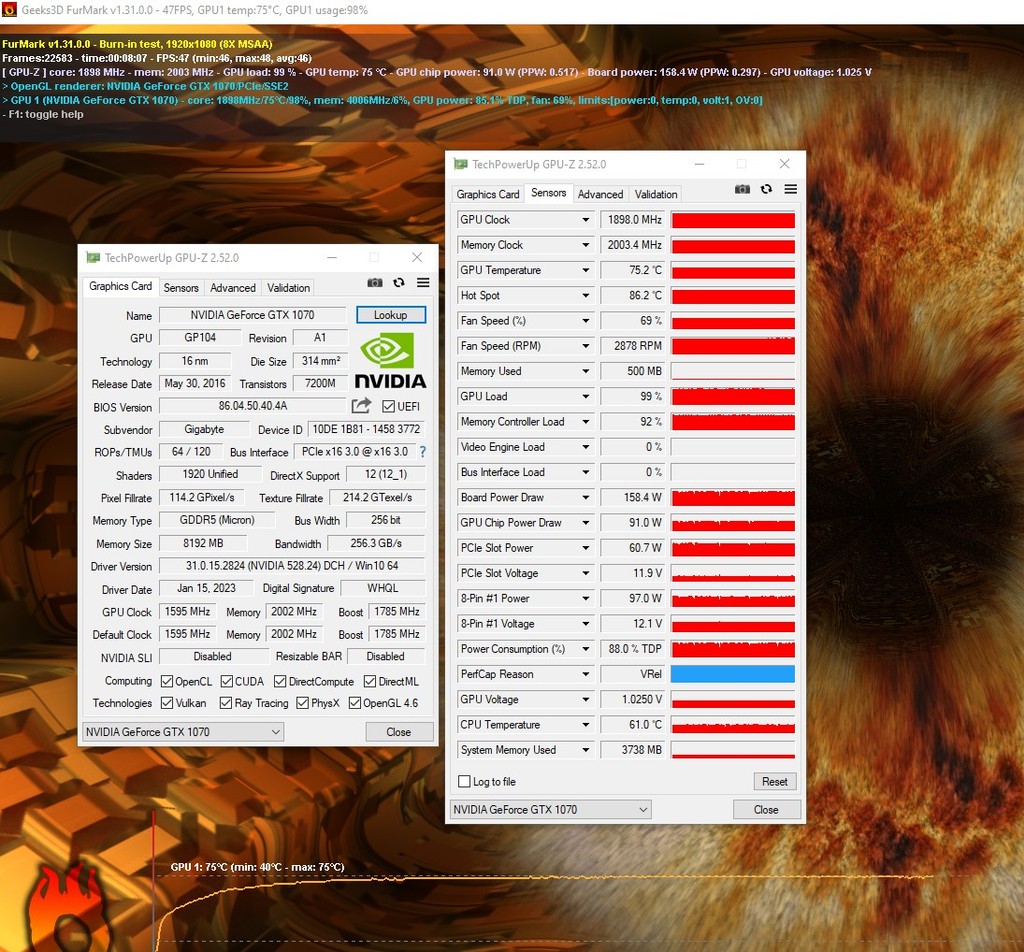Click Device ID value 10DE 1B81 - 1458 3772

point(366,429)
